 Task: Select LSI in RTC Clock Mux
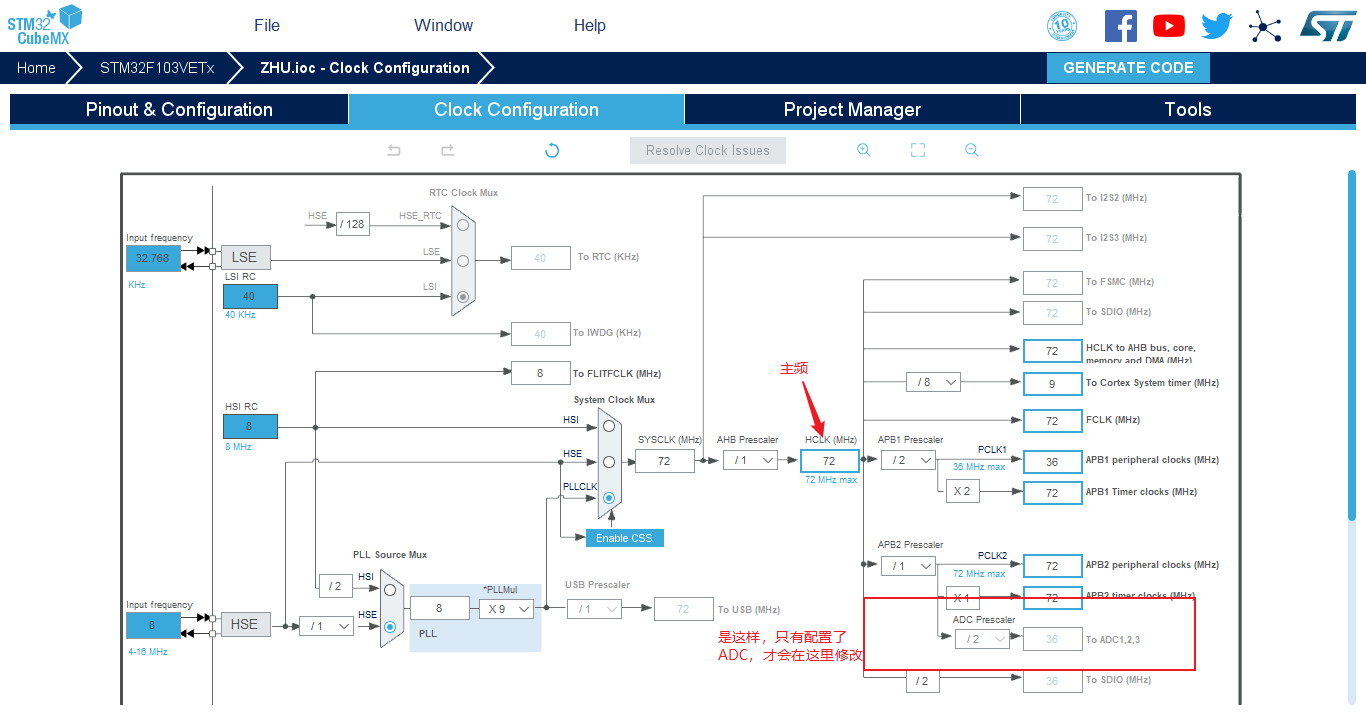(462, 296)
